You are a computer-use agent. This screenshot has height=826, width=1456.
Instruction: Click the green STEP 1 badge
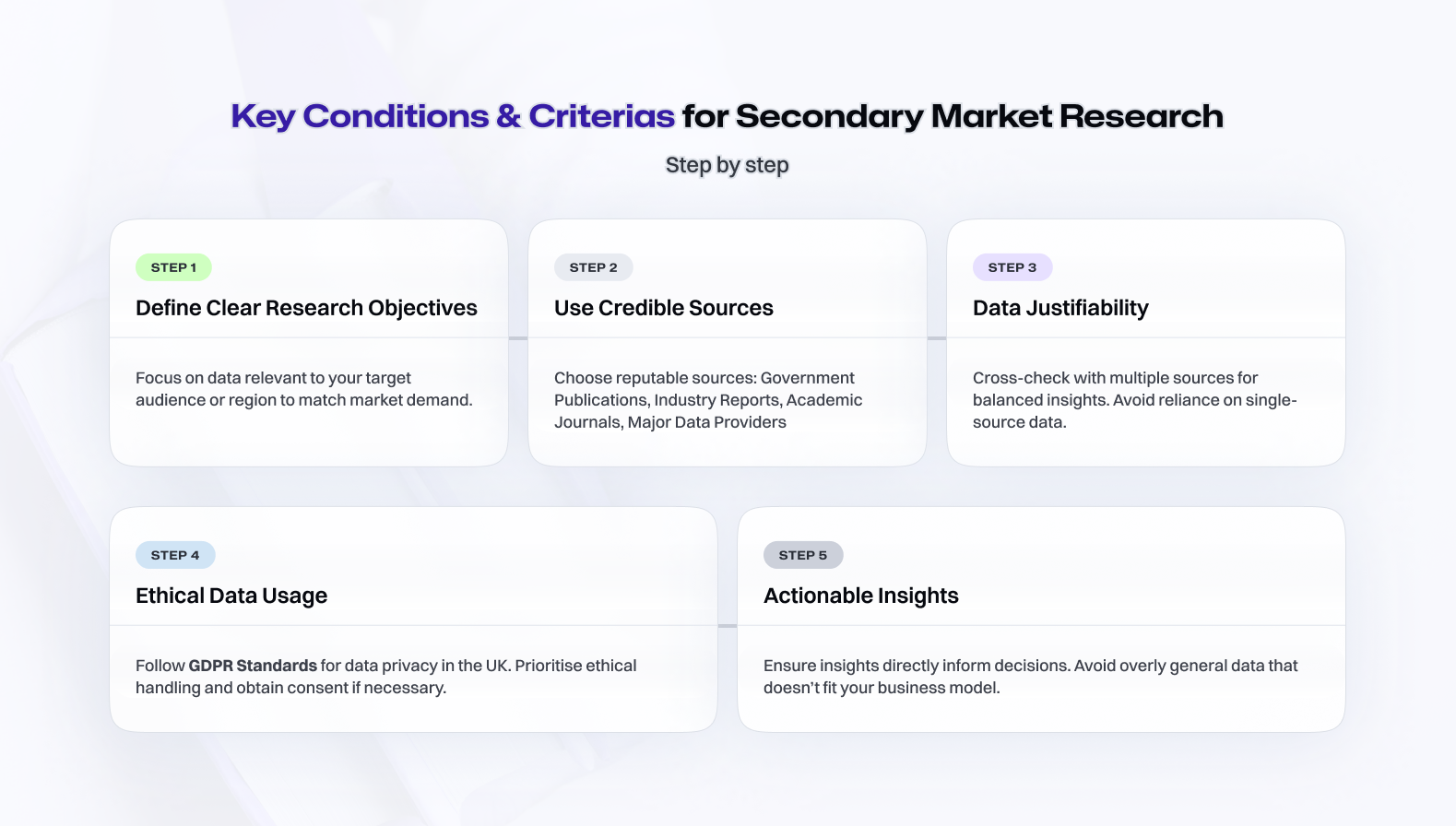[173, 267]
